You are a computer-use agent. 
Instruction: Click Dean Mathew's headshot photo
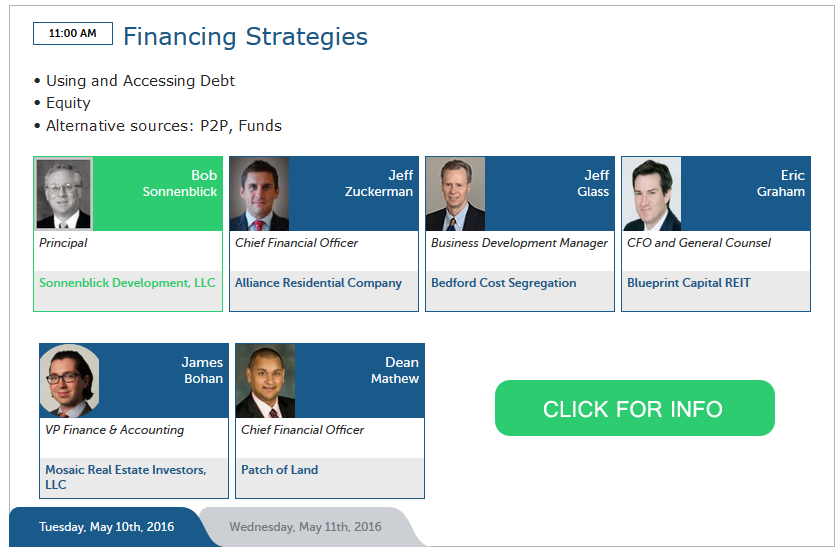(x=266, y=381)
